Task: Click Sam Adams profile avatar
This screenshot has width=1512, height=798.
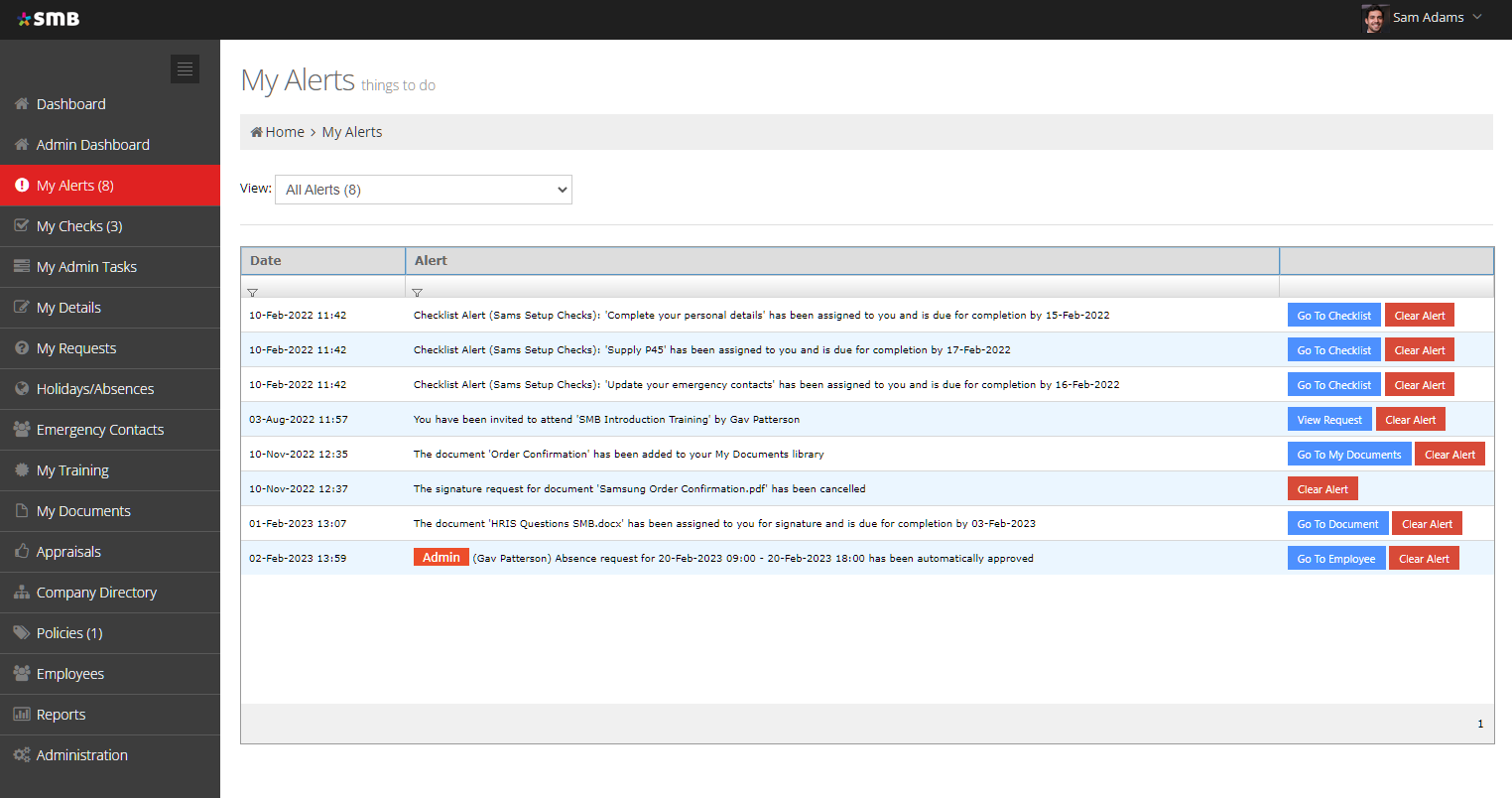Action: (1374, 19)
